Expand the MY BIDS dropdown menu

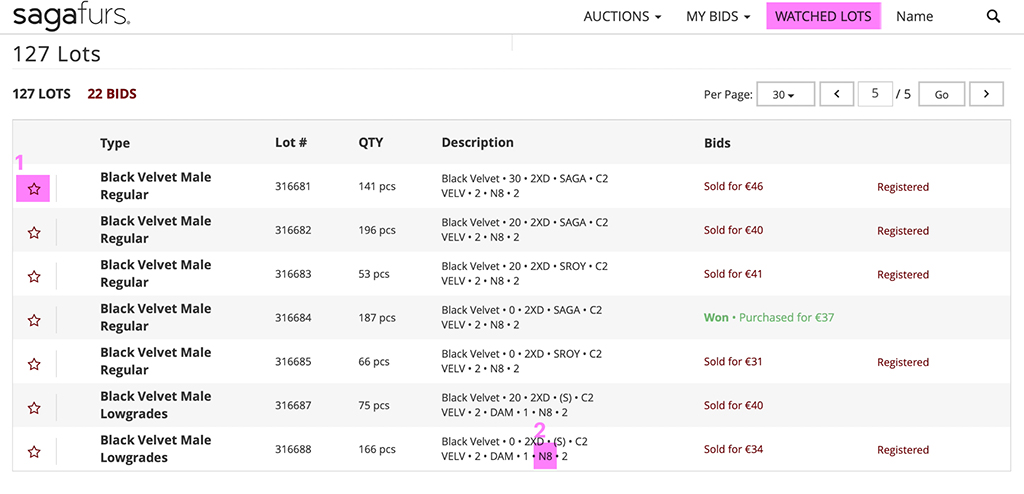coord(717,16)
